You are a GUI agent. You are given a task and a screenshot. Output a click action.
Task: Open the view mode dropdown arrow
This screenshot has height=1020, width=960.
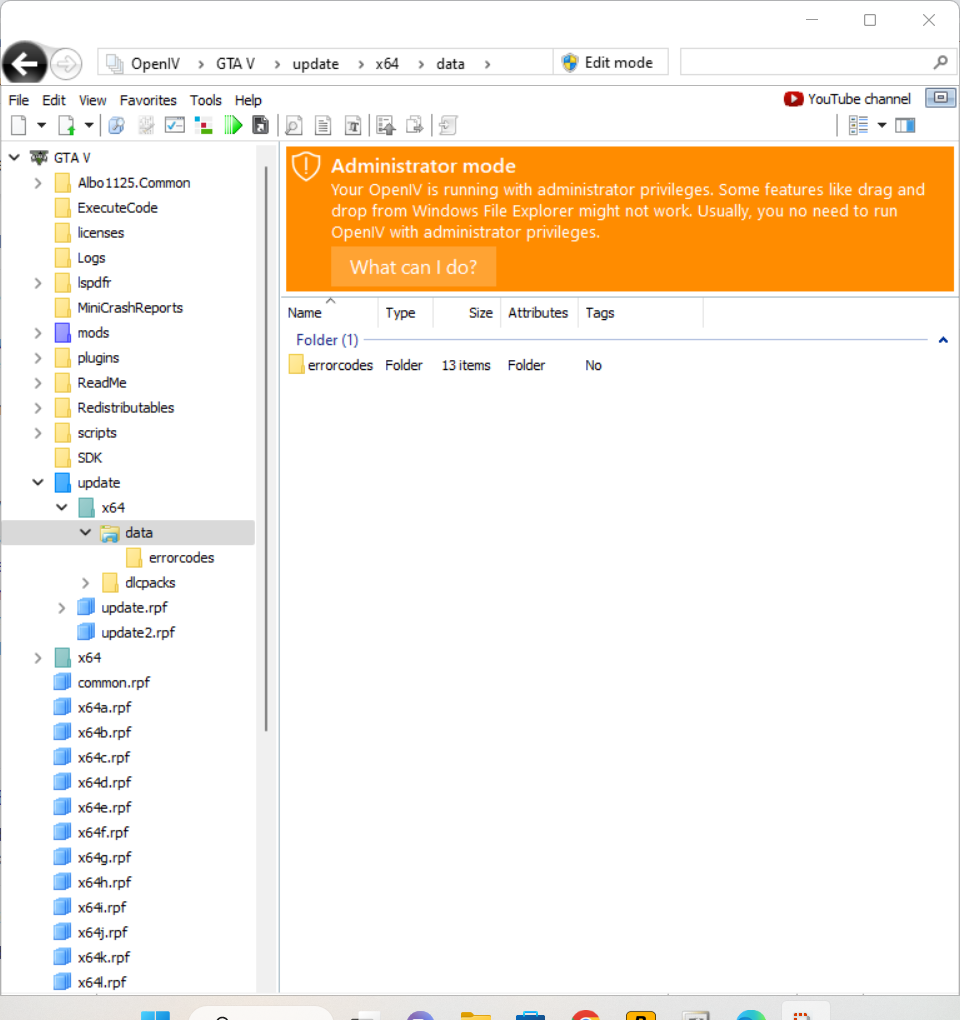coord(882,125)
